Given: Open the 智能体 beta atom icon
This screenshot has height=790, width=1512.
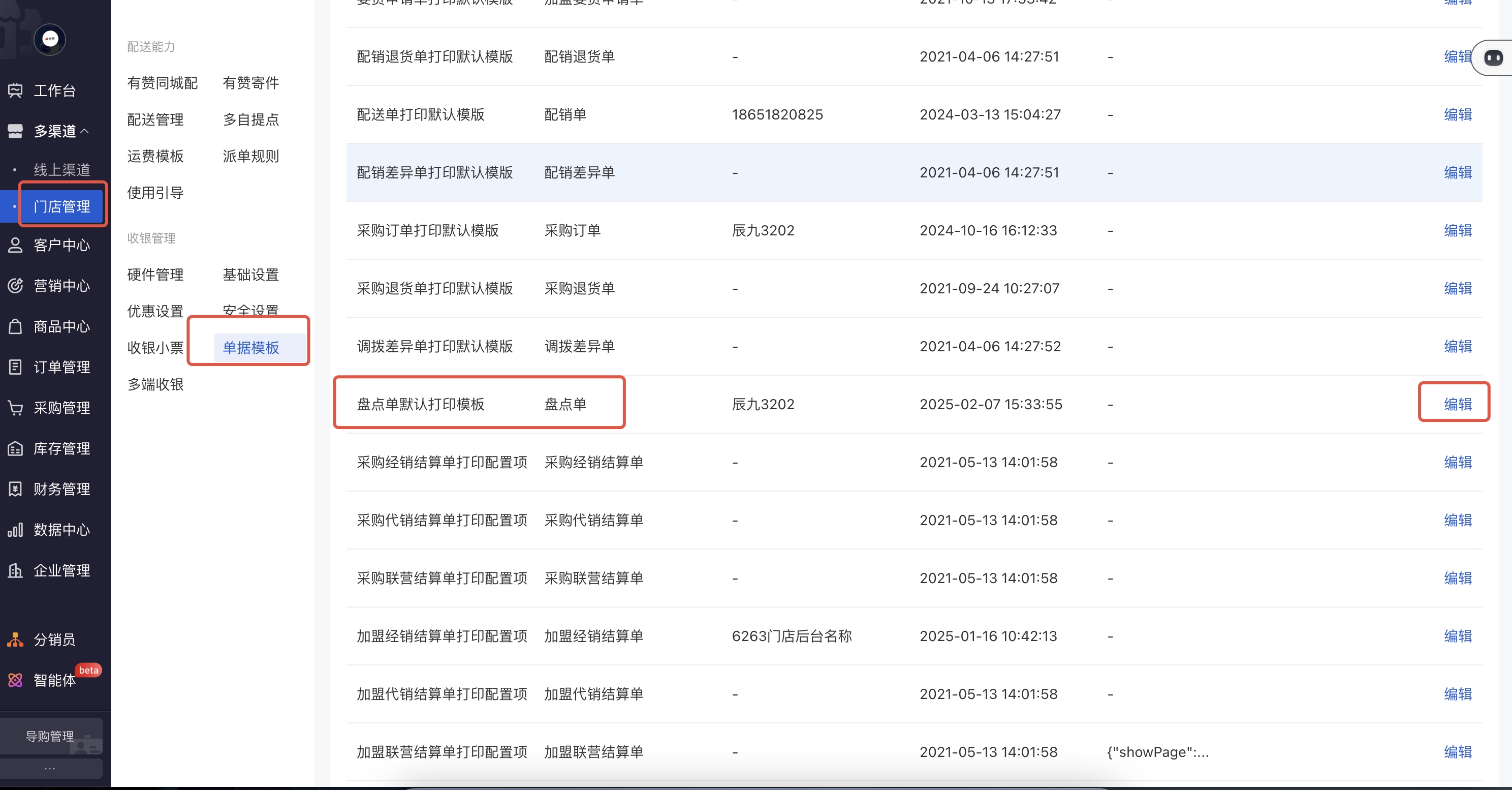Looking at the screenshot, I should [15, 680].
